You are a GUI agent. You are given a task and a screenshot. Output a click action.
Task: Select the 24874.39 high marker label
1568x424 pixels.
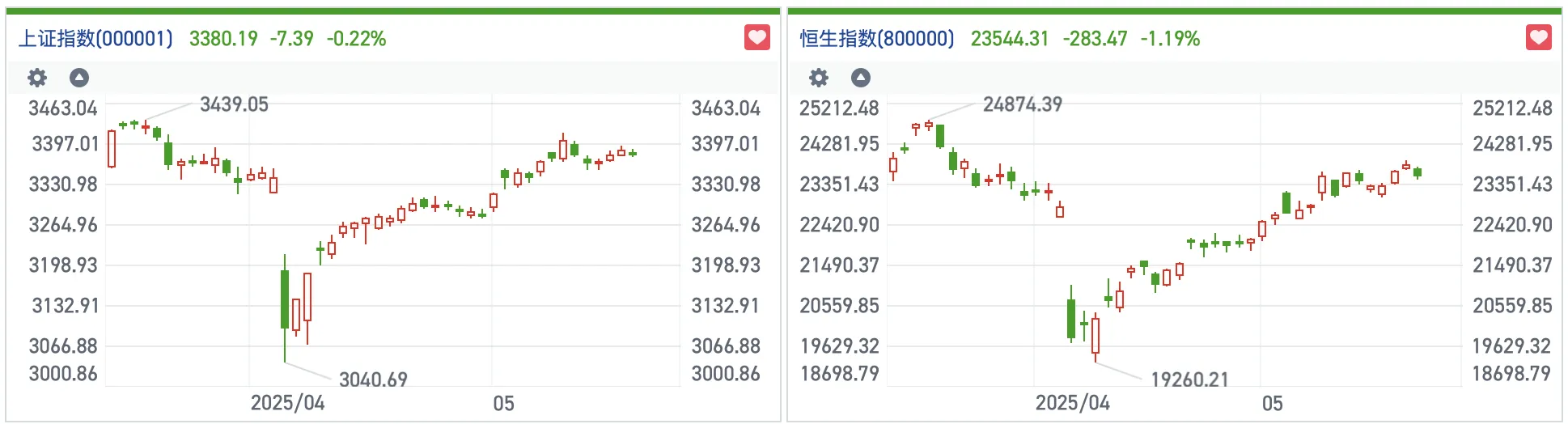[1022, 104]
